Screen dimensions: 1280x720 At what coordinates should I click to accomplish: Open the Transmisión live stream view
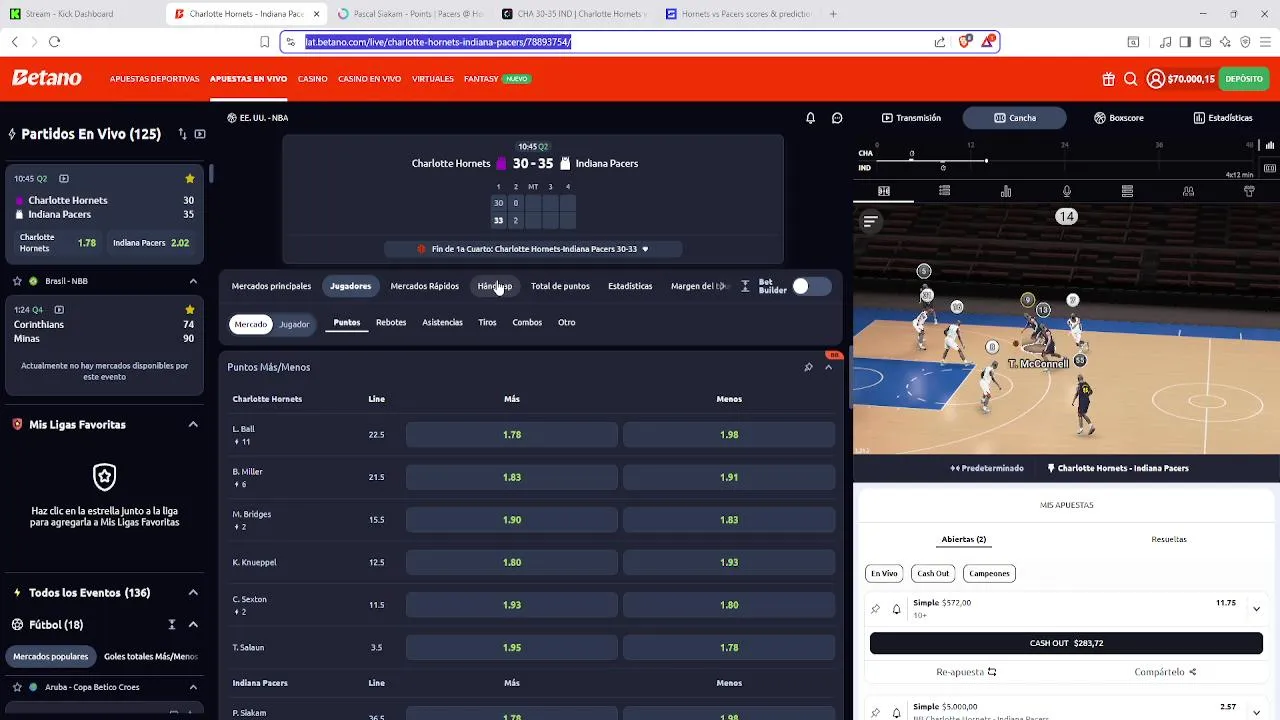[911, 118]
